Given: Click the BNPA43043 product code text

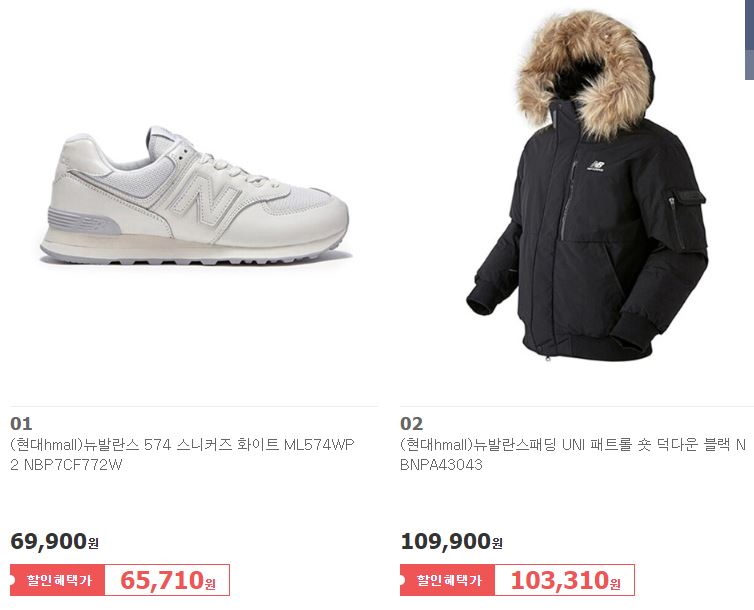Looking at the screenshot, I should [x=441, y=465].
